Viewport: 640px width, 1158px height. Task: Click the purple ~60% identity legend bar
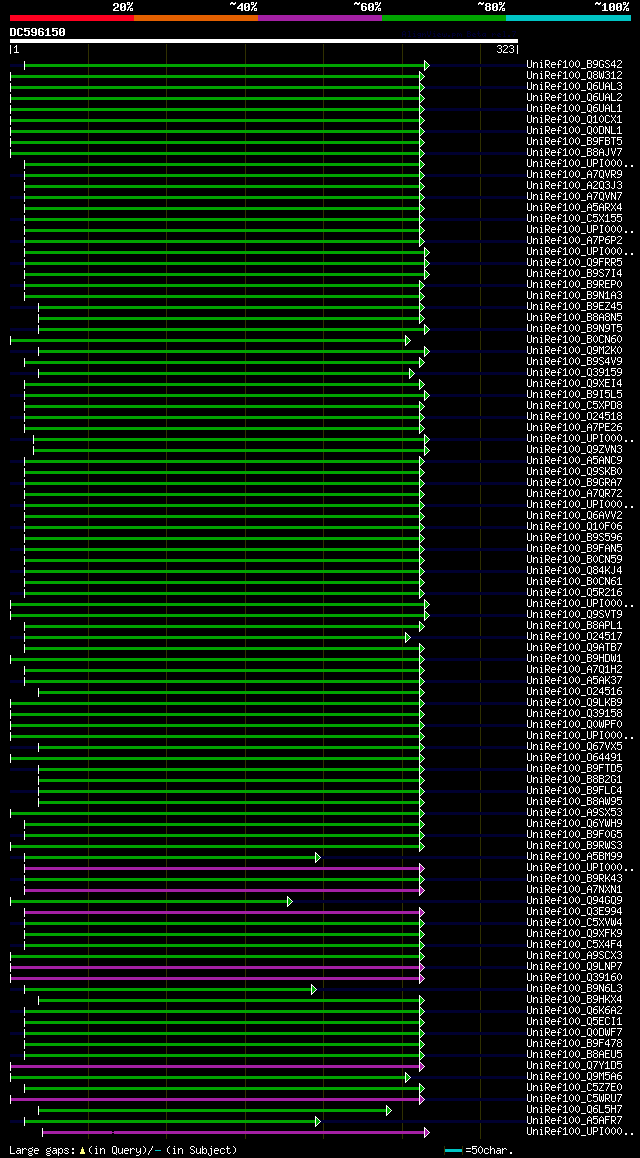(x=320, y=18)
